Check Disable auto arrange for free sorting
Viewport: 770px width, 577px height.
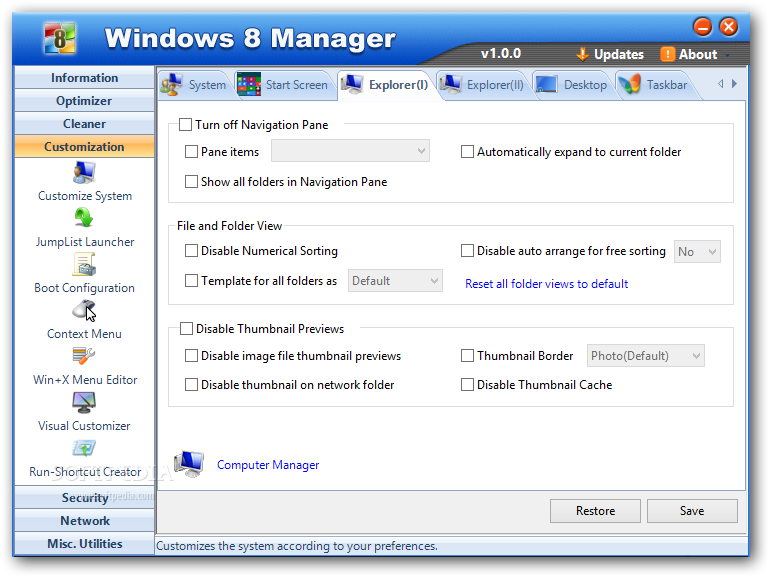pos(468,251)
